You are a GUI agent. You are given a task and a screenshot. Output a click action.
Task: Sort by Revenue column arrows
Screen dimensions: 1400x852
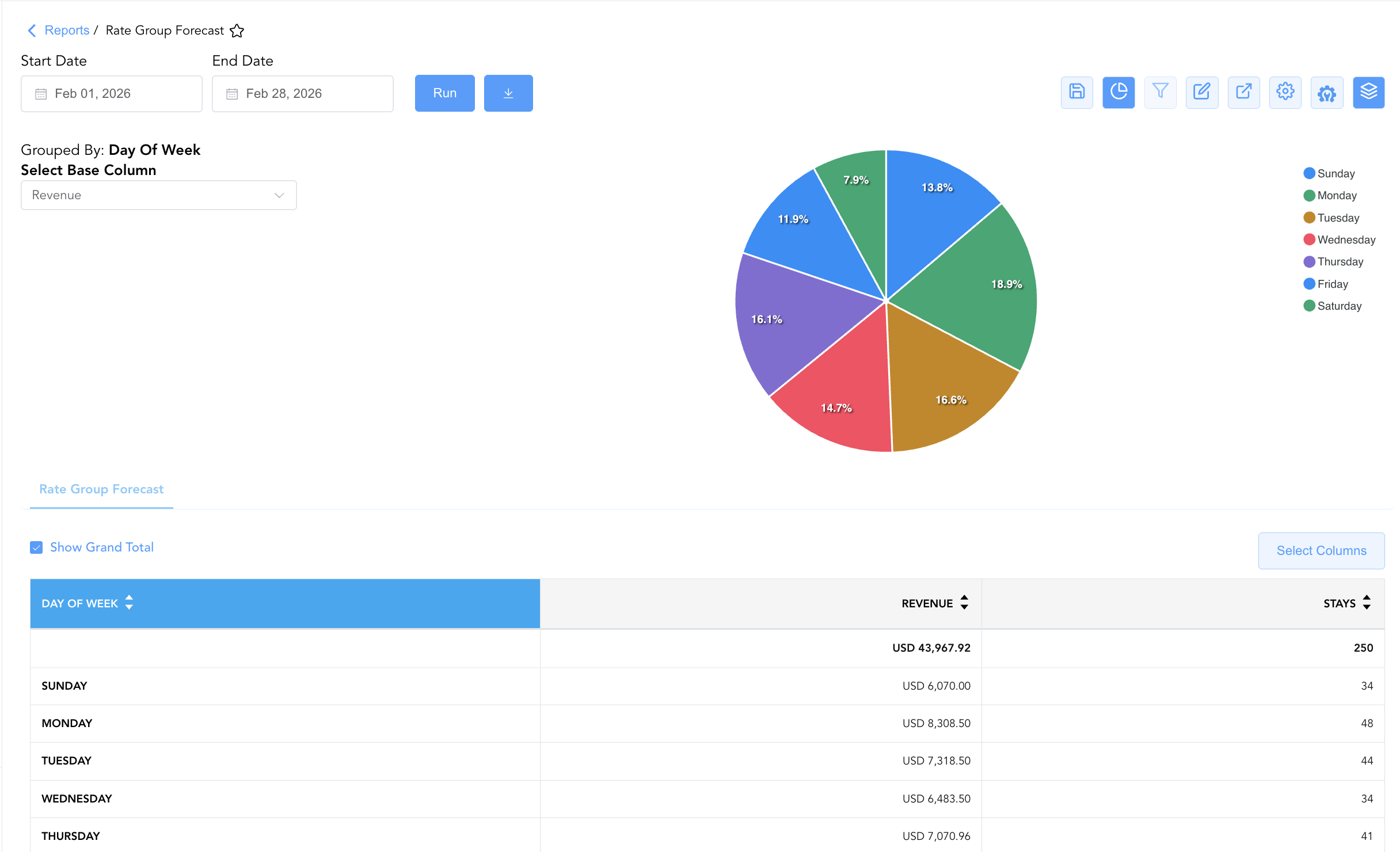[x=964, y=603]
